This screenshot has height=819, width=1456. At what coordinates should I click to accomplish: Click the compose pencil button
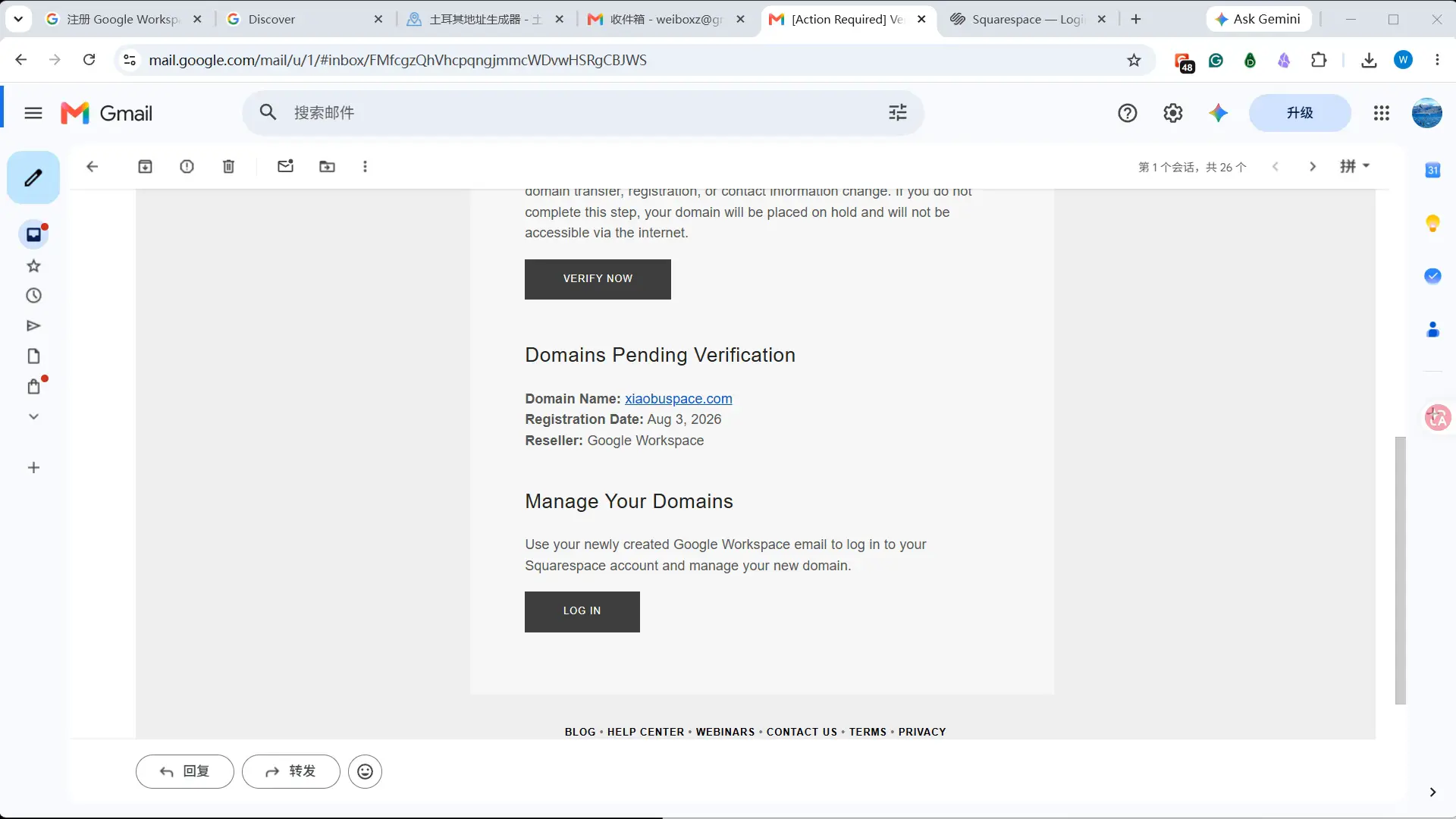[33, 177]
